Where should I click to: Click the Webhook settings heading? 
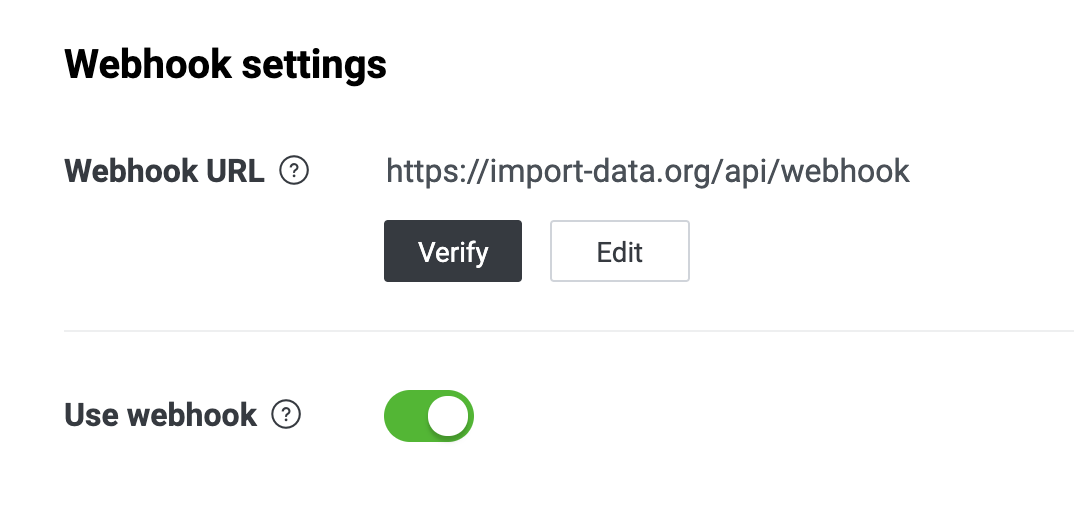[225, 65]
